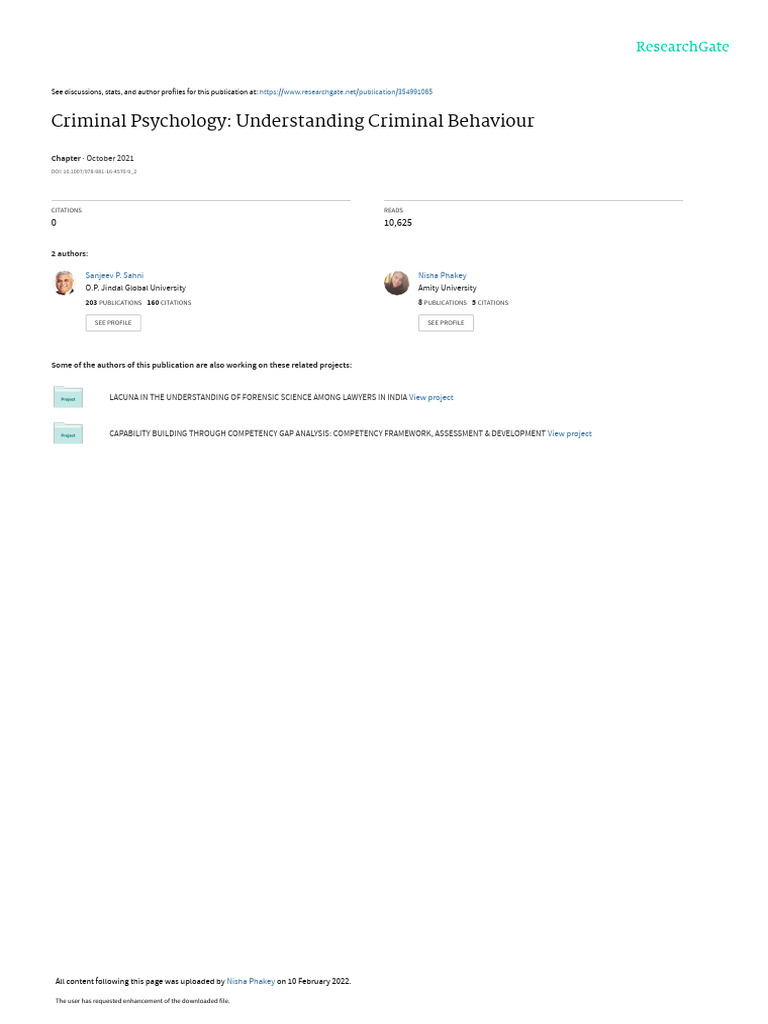Click the Lacuna forensic science project folder icon

coord(68,397)
